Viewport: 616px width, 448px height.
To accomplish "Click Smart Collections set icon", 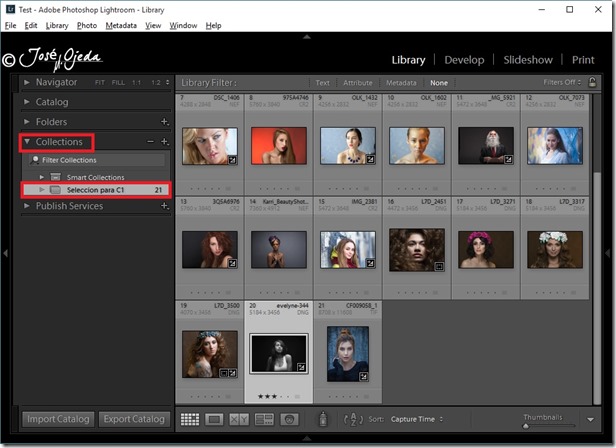I will [x=56, y=177].
